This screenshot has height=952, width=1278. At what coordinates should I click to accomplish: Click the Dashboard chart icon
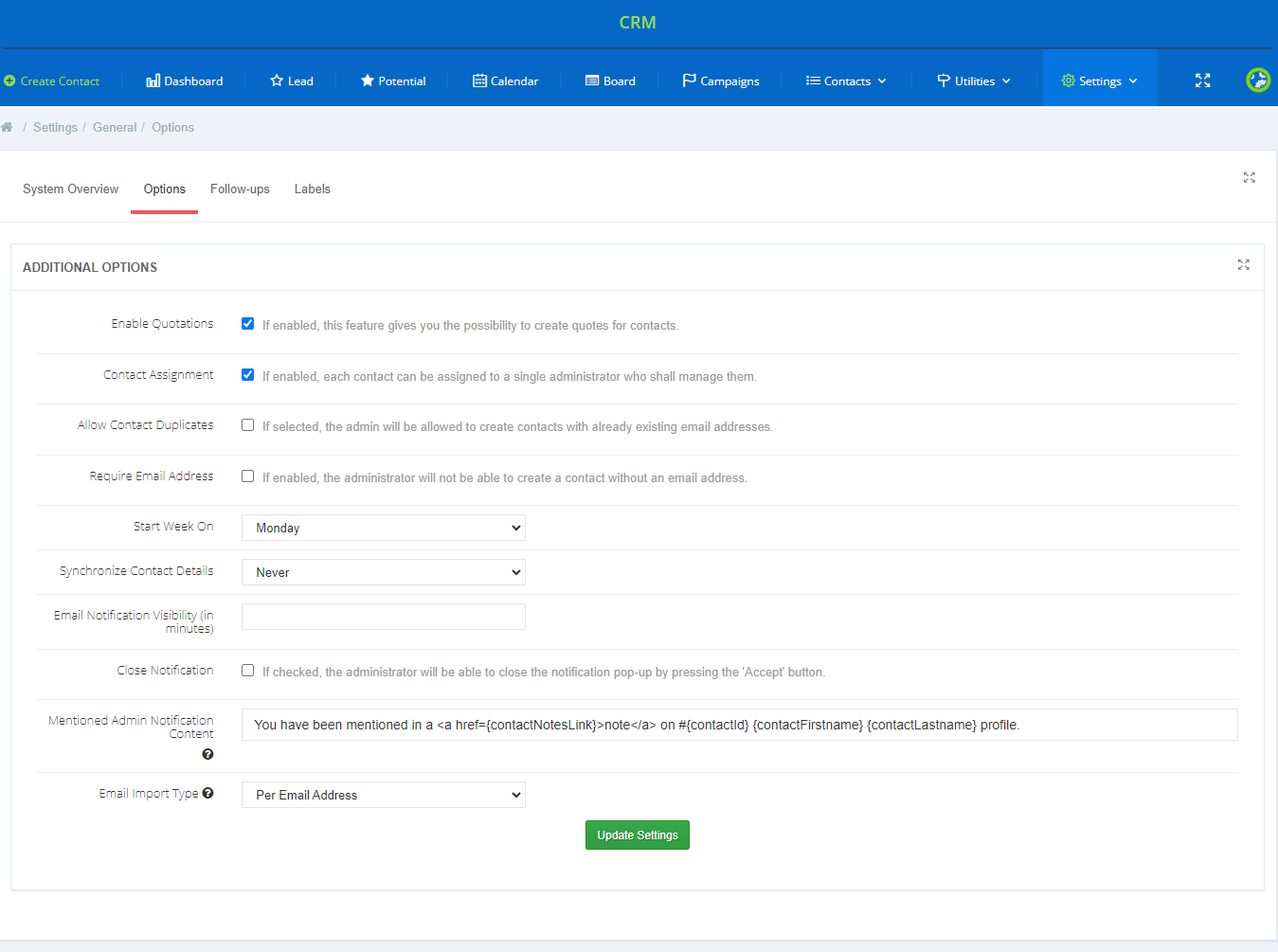pyautogui.click(x=153, y=81)
